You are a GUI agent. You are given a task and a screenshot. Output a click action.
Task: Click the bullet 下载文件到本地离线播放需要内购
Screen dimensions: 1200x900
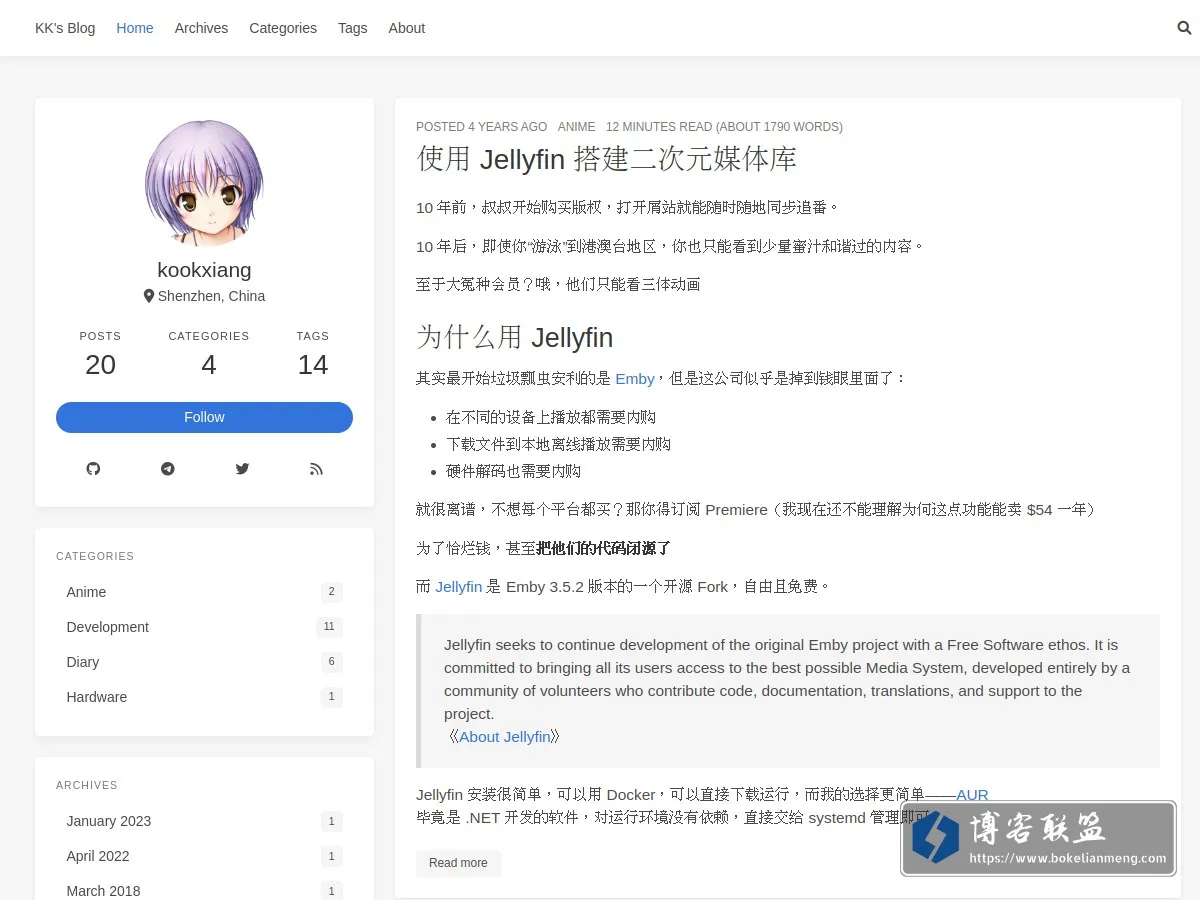pyautogui.click(x=558, y=444)
